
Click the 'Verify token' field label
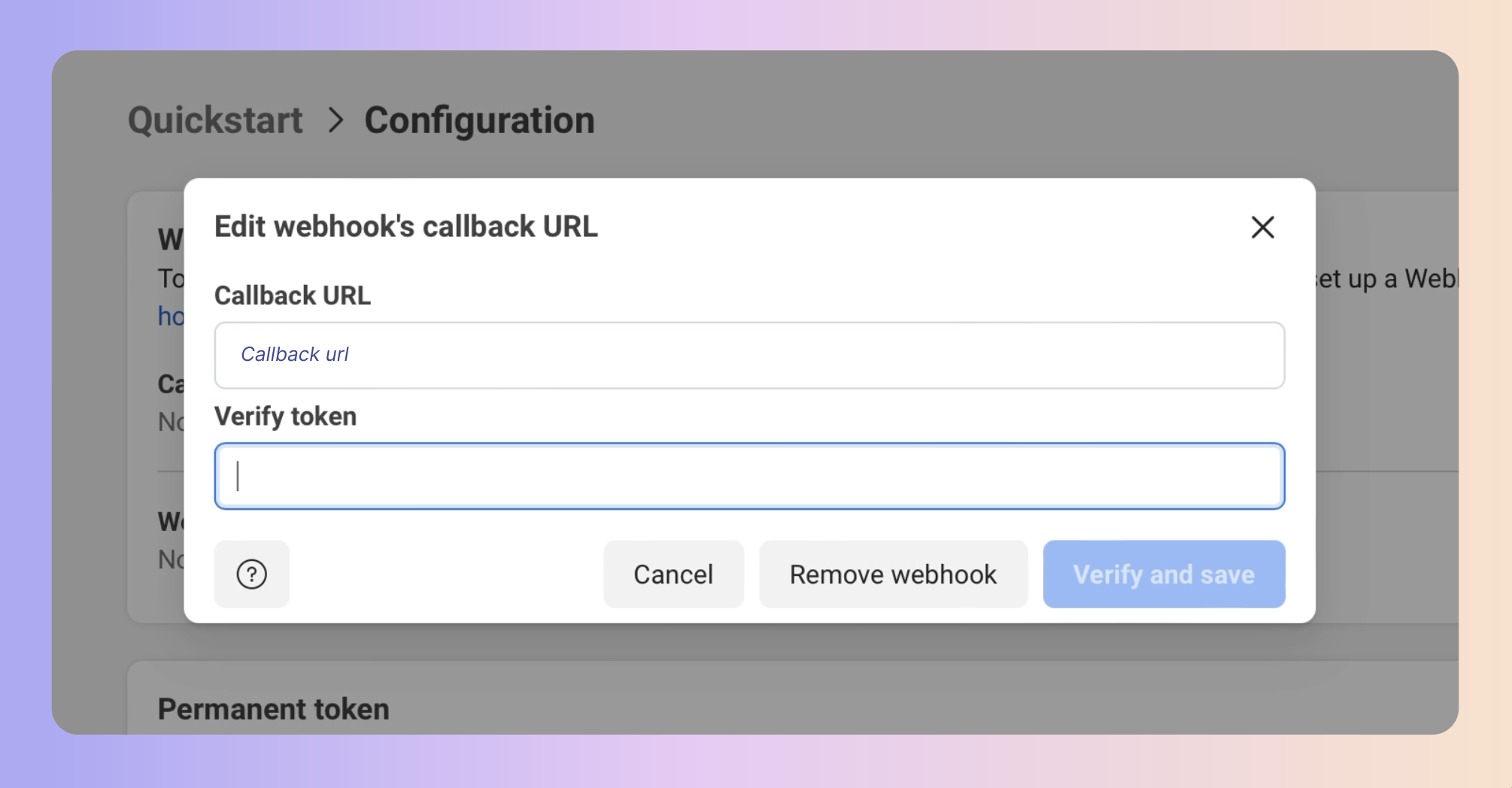(x=285, y=417)
